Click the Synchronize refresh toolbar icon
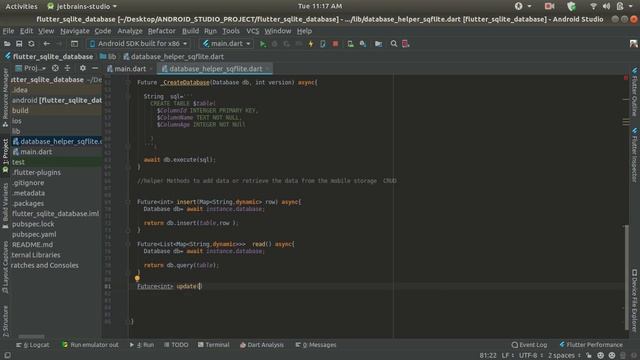Screen dimensions: 640x360 click(31, 44)
